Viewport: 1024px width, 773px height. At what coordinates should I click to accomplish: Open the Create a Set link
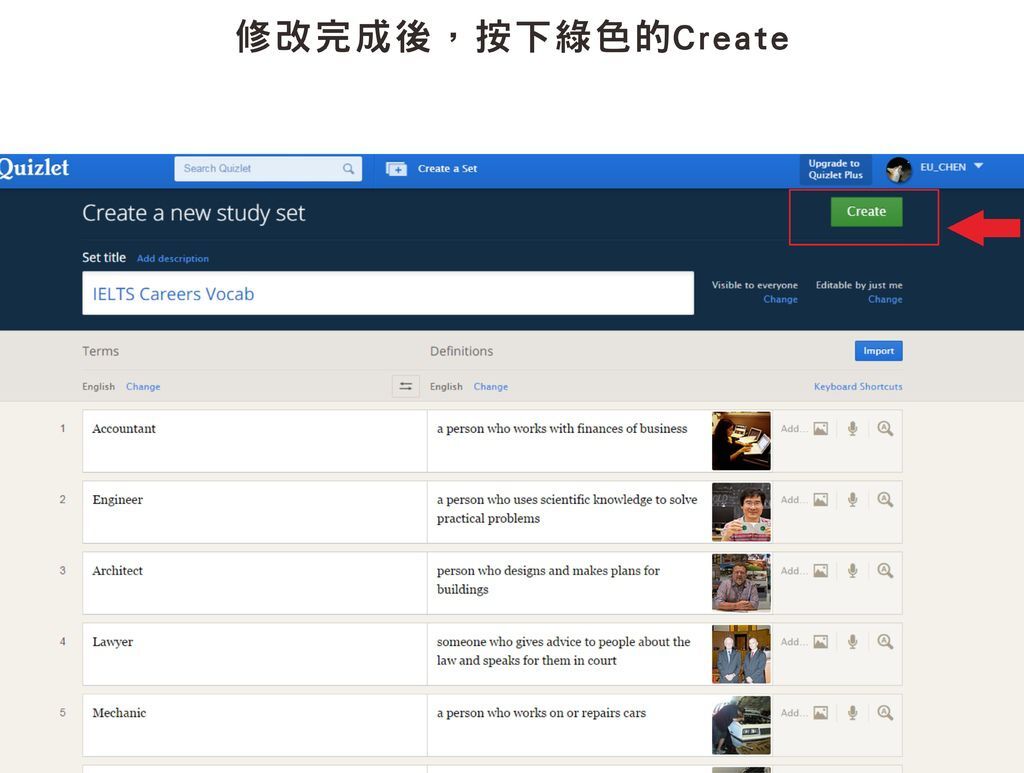[447, 168]
